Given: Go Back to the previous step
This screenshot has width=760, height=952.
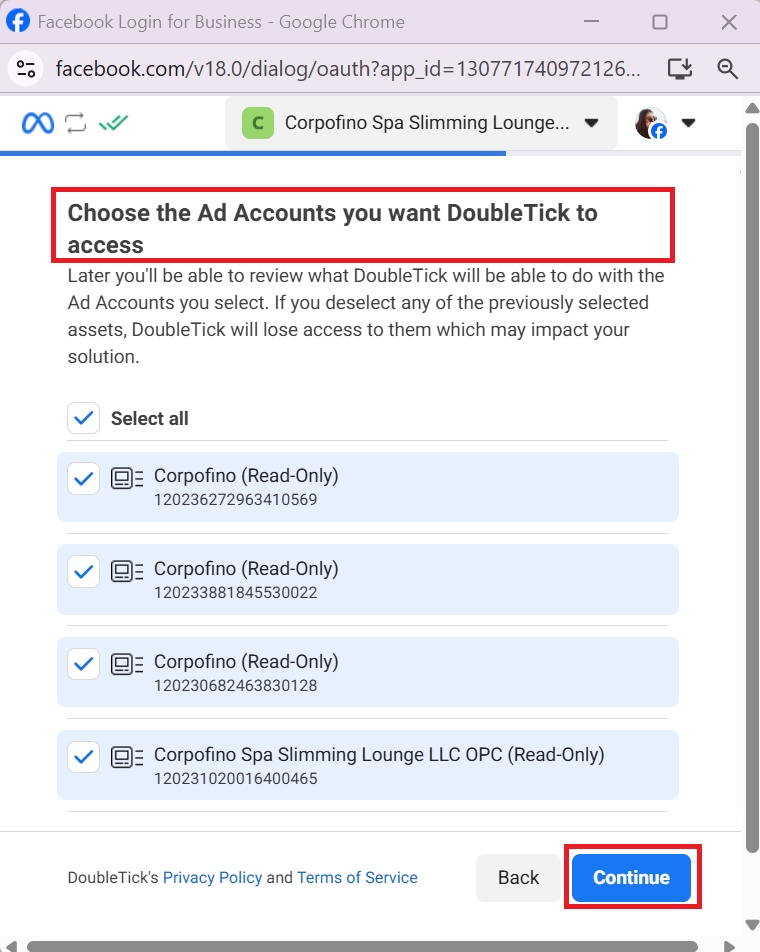Looking at the screenshot, I should coord(518,878).
